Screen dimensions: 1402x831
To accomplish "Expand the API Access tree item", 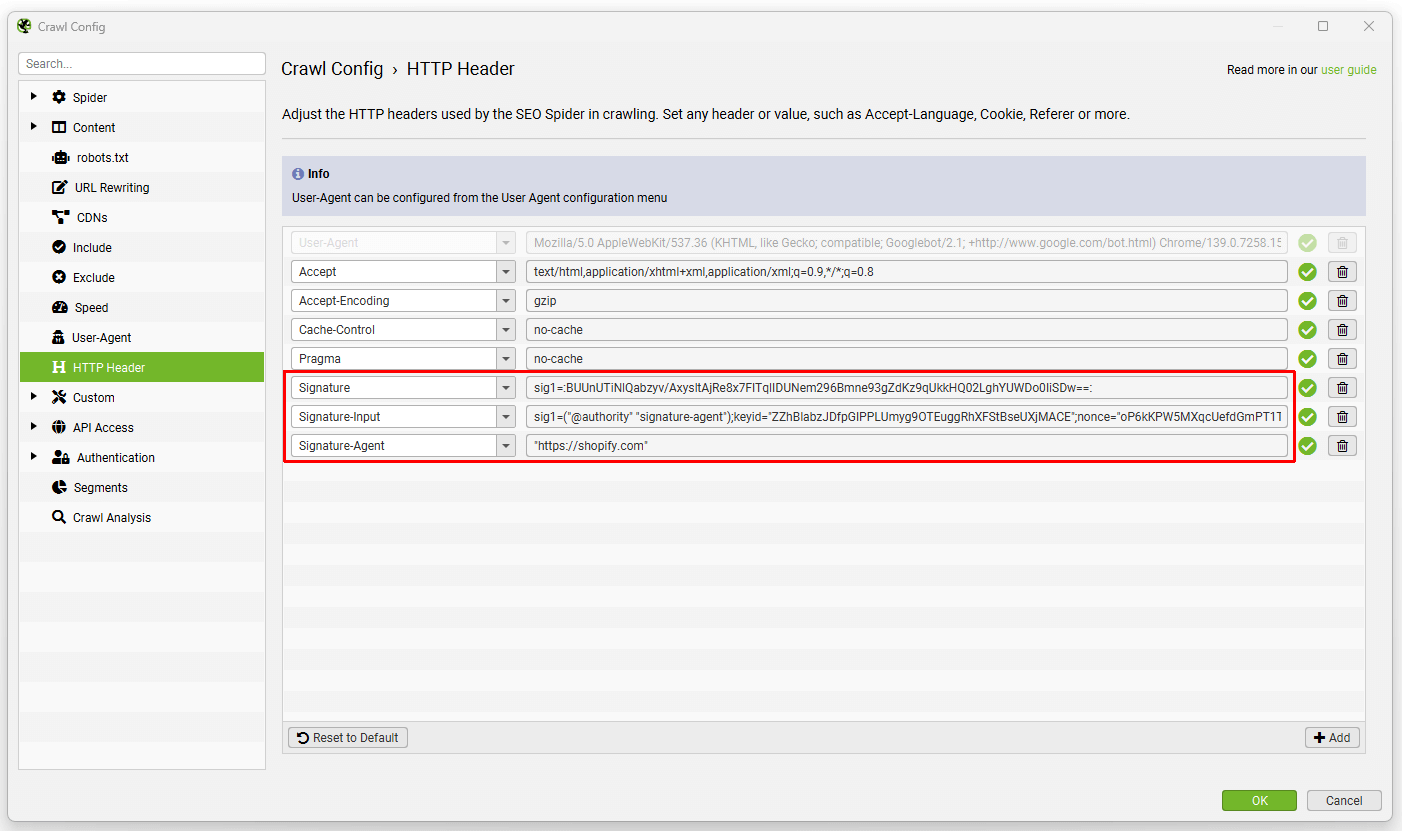I will (33, 427).
